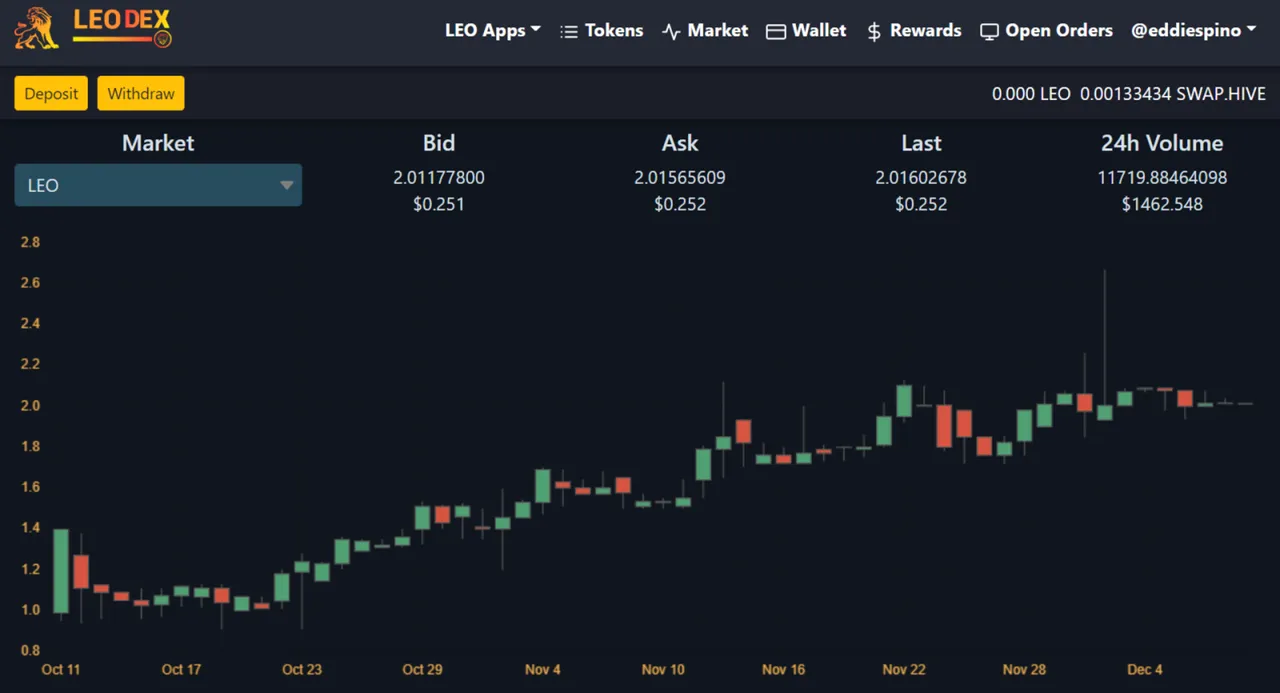Click the Ask value 2.01565609
Viewport: 1280px width, 693px height.
coord(680,177)
